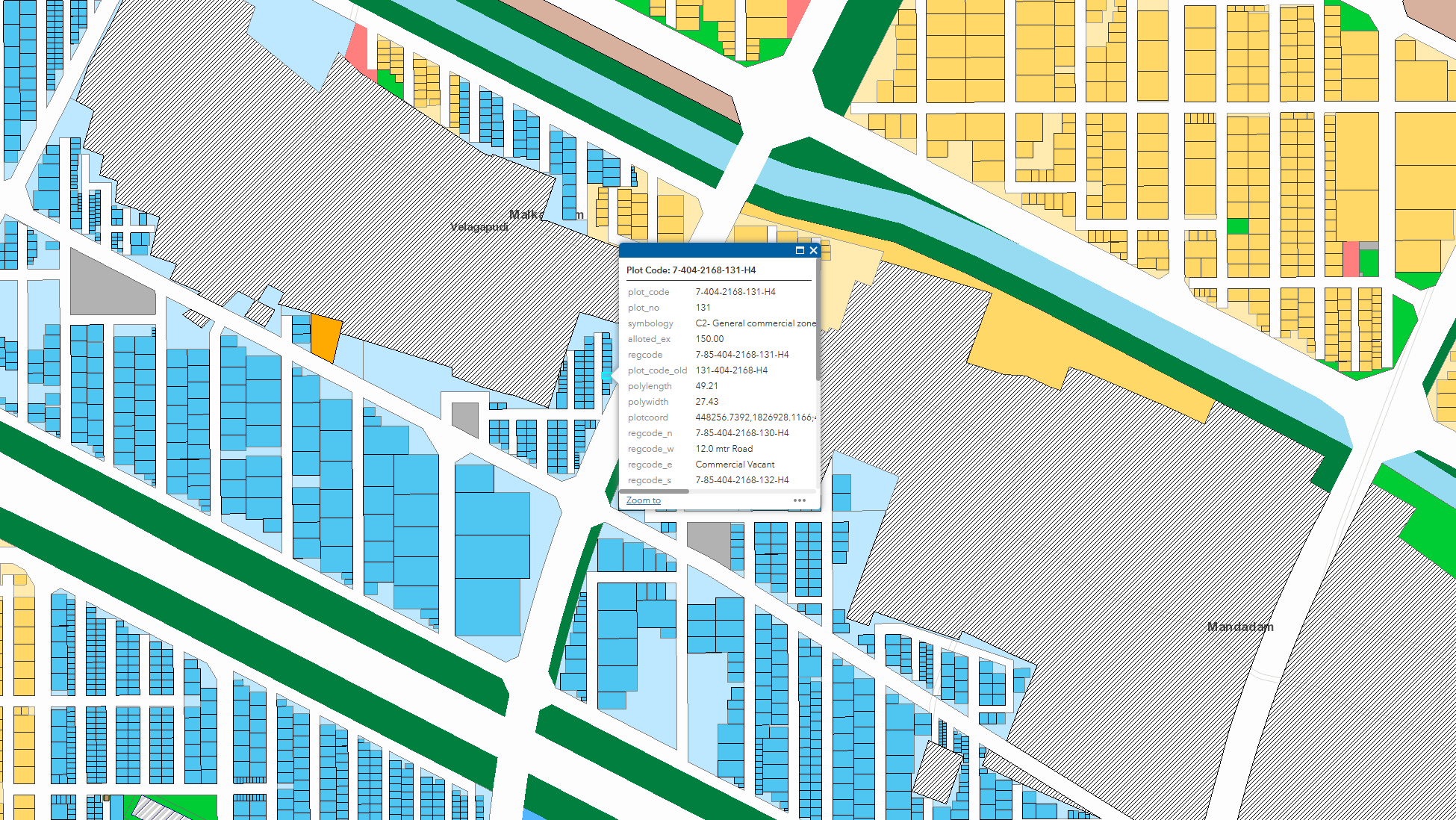Click the regcode_s value 7-85-404-2168-132-H4
Viewport: 1456px width, 820px height.
pos(742,480)
